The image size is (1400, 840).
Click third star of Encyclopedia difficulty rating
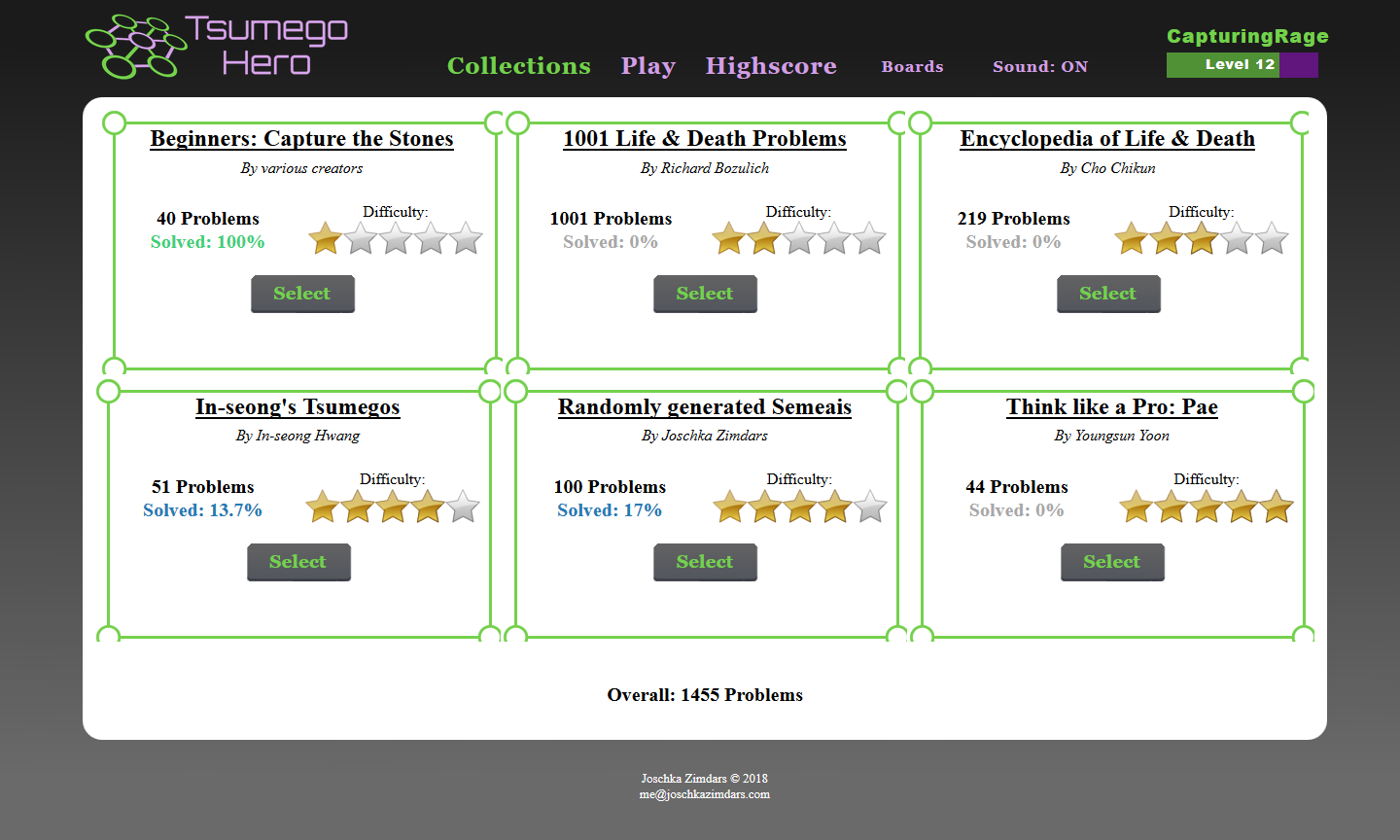tap(1201, 238)
